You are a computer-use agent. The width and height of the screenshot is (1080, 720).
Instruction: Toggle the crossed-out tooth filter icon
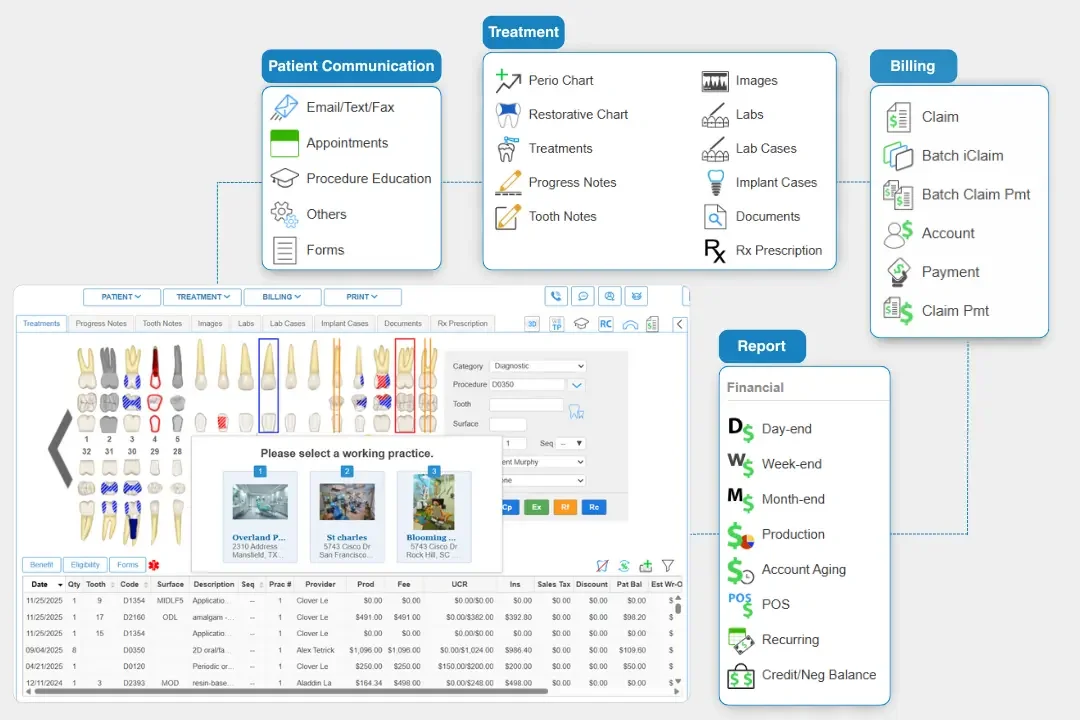(x=603, y=566)
